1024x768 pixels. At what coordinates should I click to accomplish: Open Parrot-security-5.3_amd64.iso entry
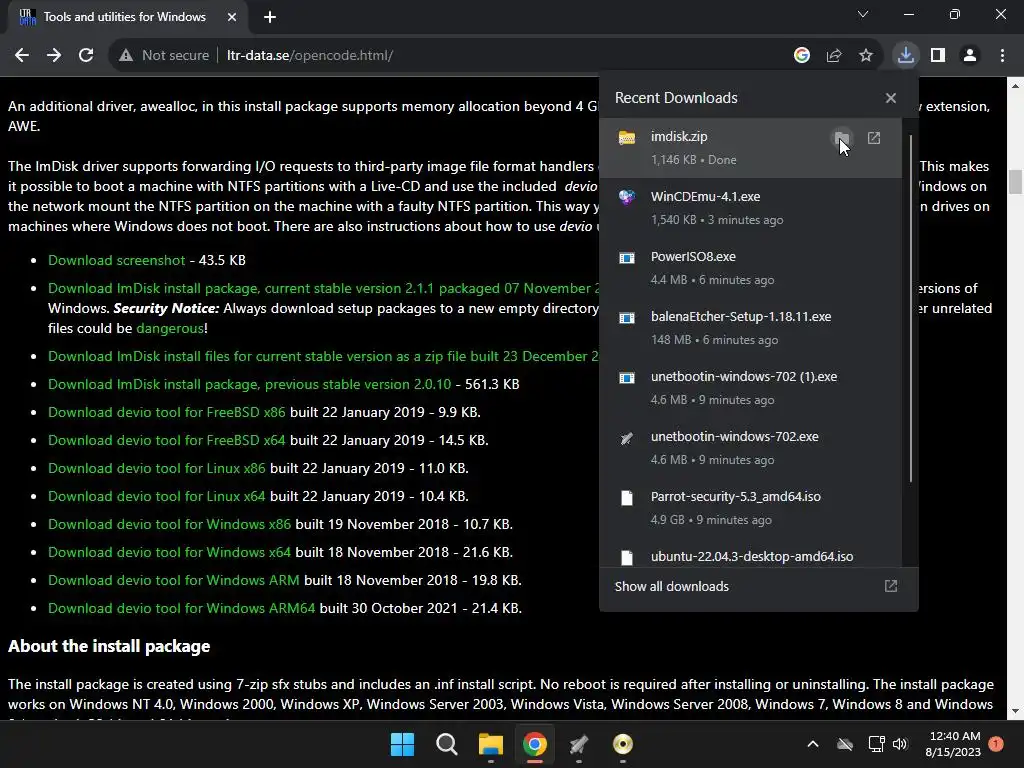750,508
